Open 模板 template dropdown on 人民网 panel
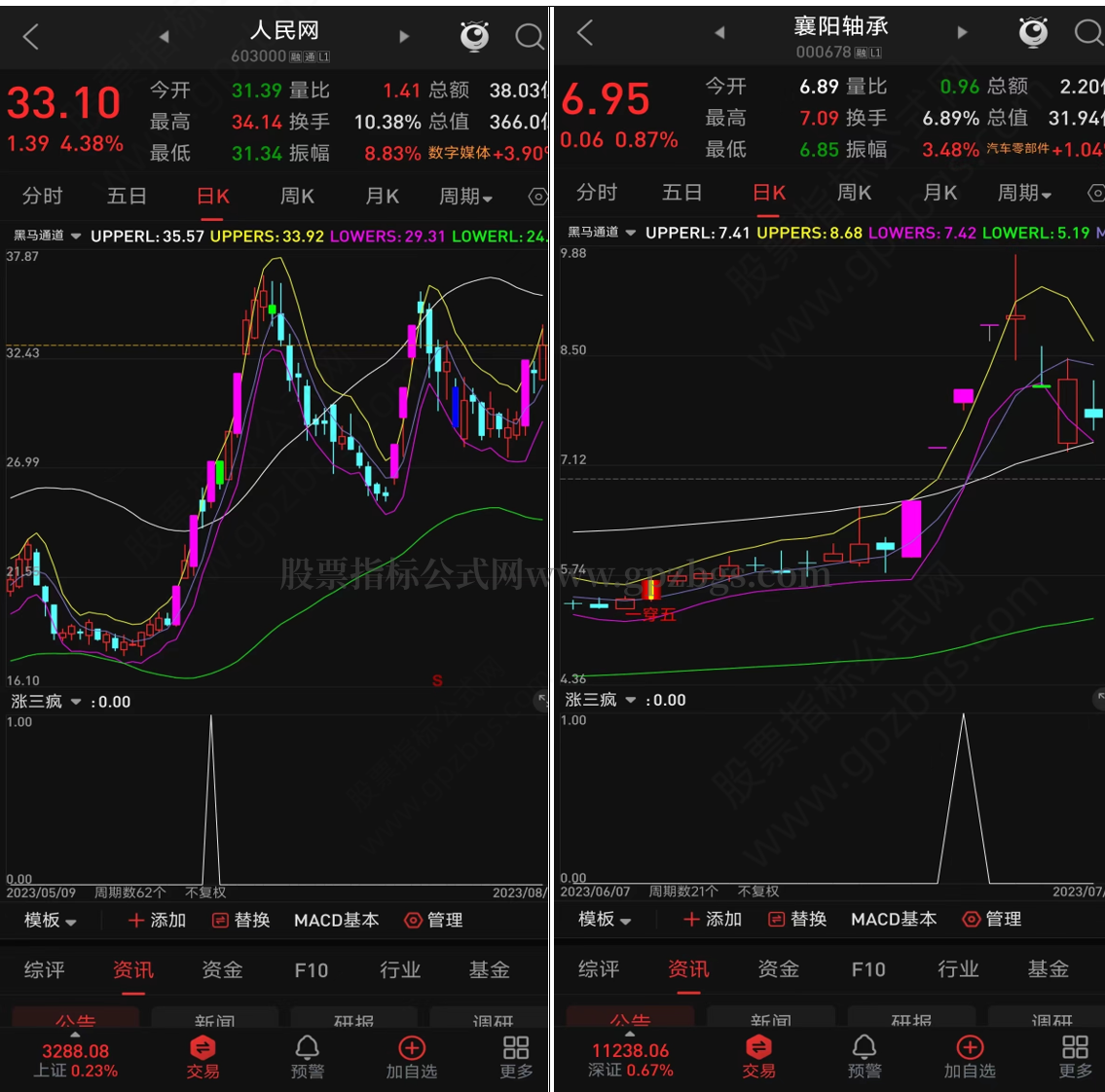This screenshot has height=1092, width=1105. (50, 920)
